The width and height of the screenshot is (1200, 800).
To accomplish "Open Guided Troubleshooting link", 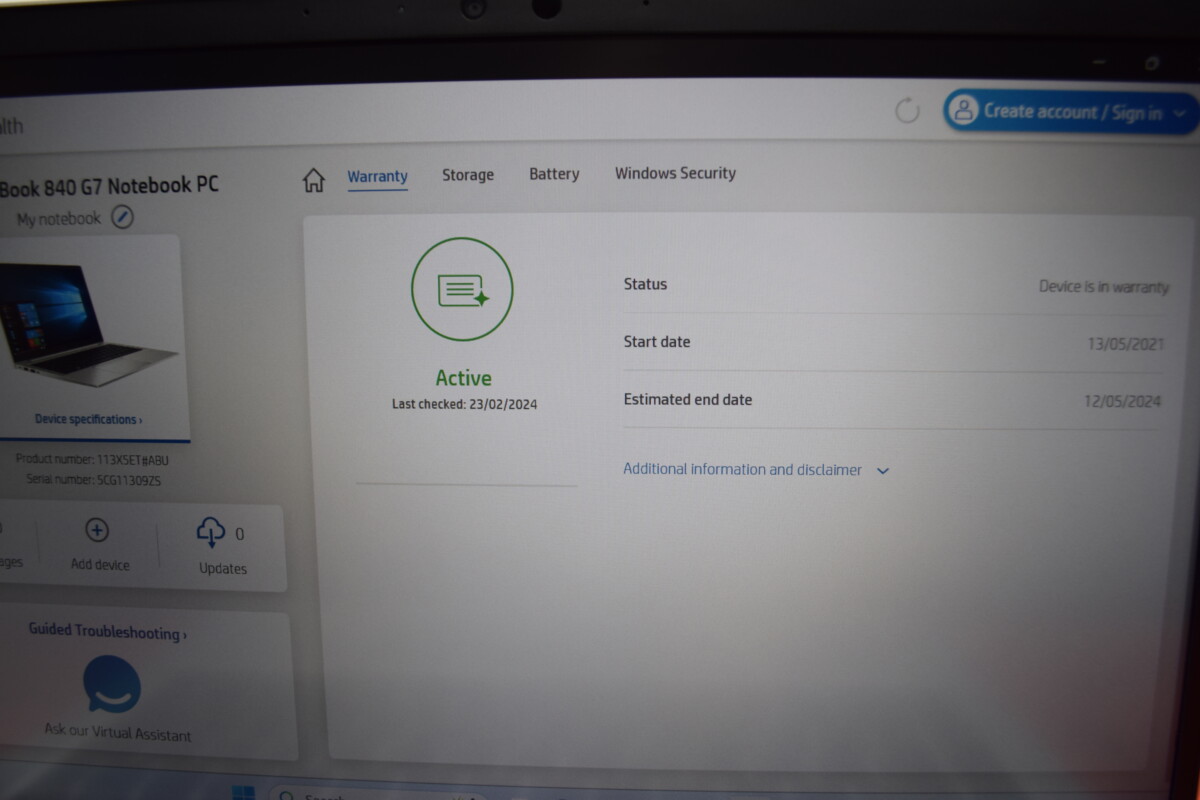I will pyautogui.click(x=107, y=631).
